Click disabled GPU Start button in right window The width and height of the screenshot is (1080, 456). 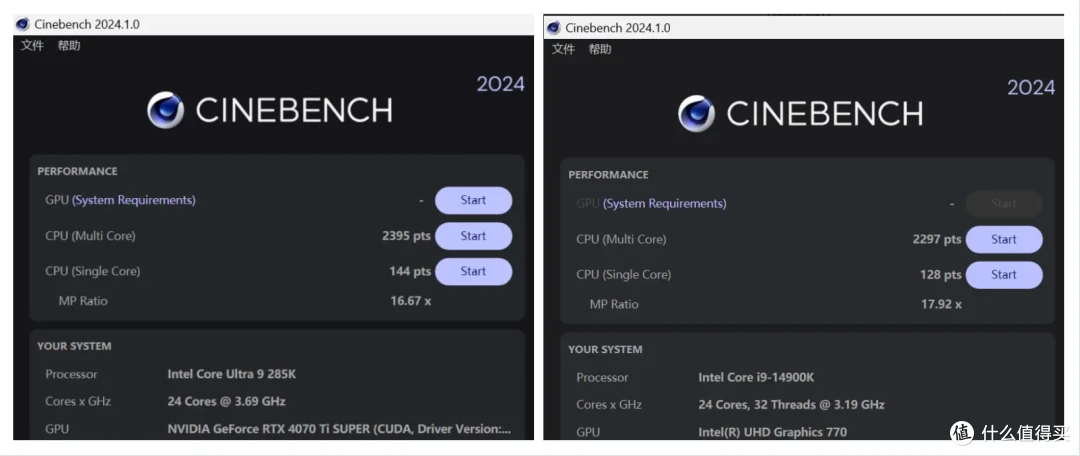click(1004, 204)
